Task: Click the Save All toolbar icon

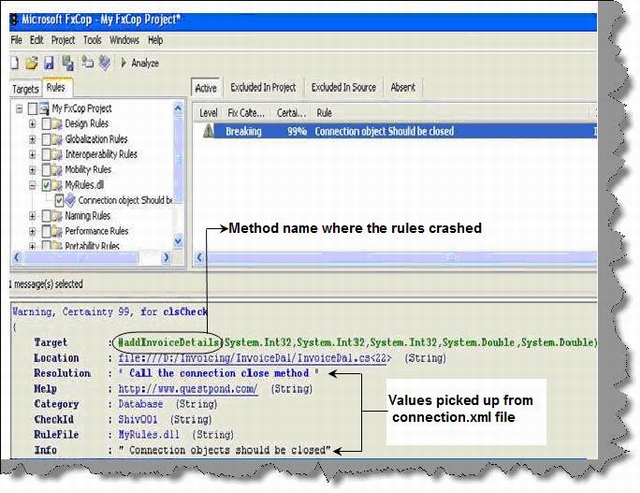Action: pos(68,63)
